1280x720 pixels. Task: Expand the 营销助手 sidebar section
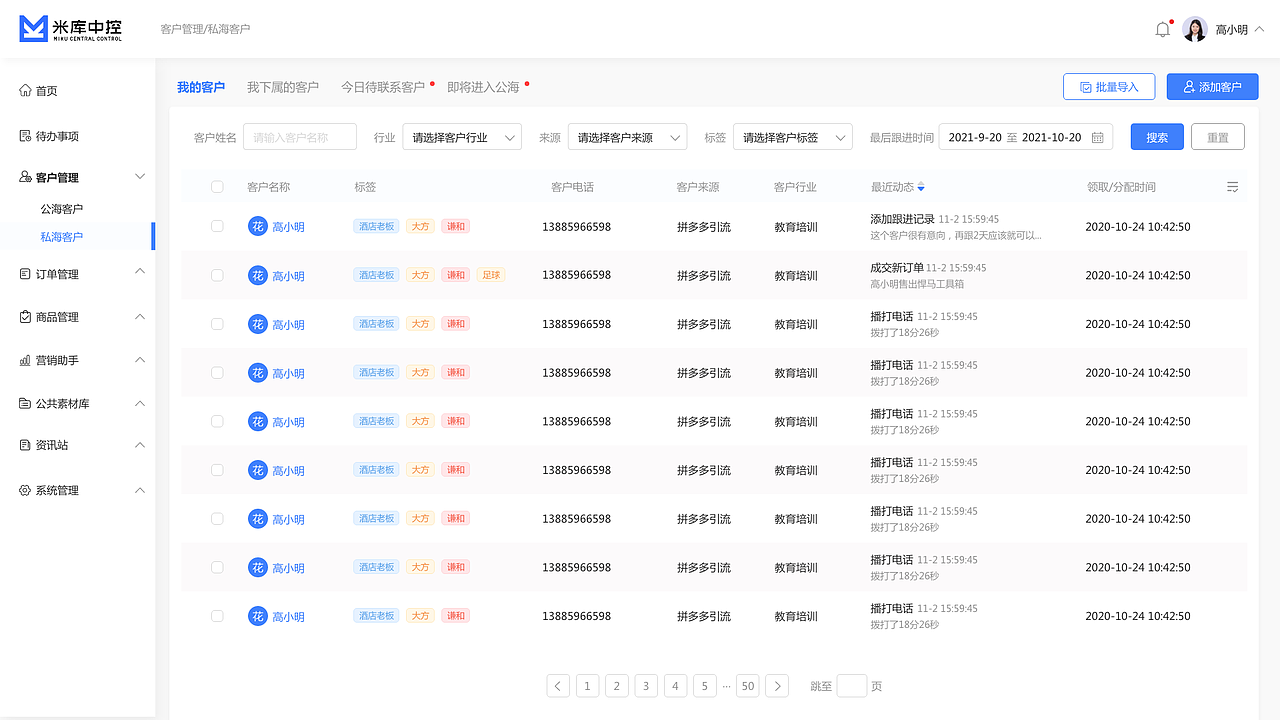tap(140, 360)
